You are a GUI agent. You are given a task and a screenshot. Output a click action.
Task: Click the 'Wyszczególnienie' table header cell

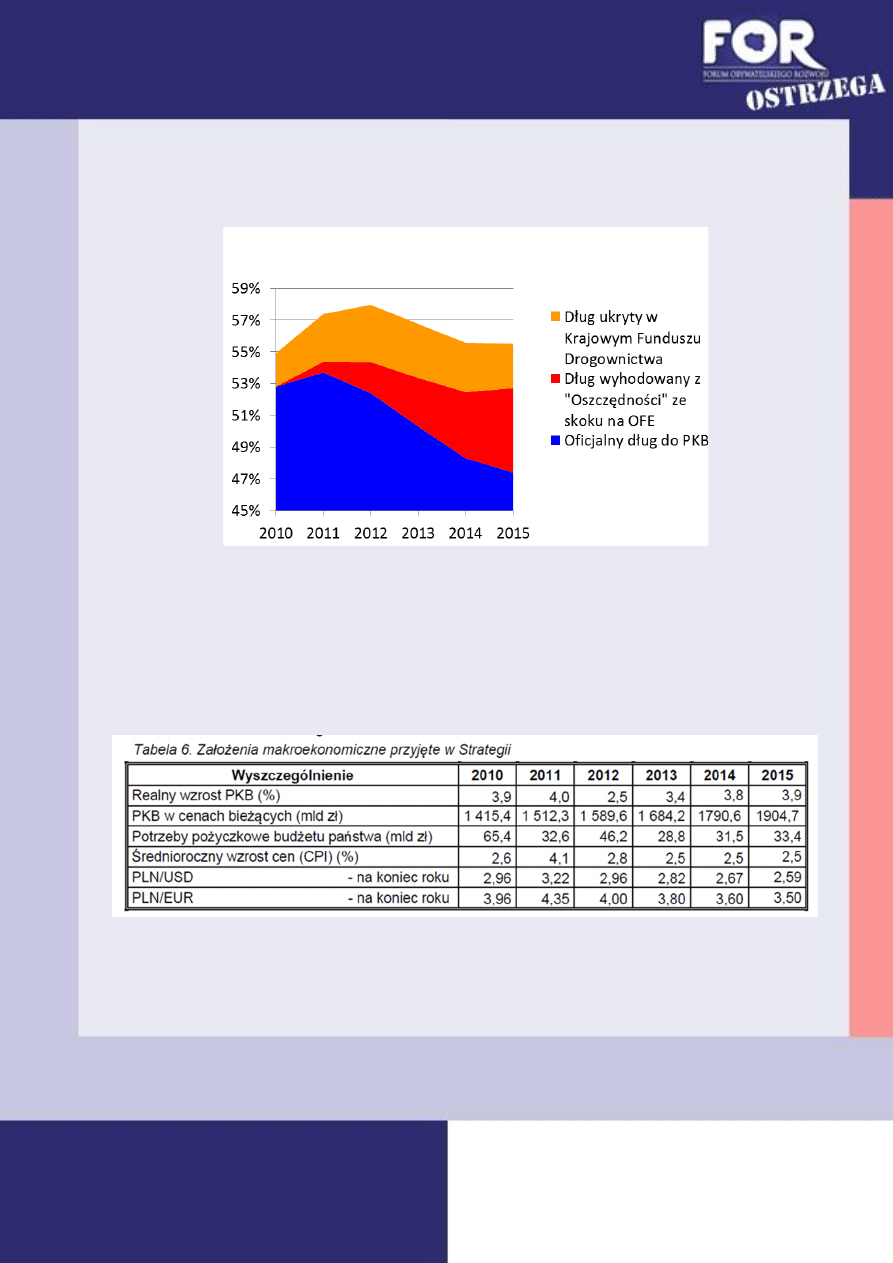[292, 775]
